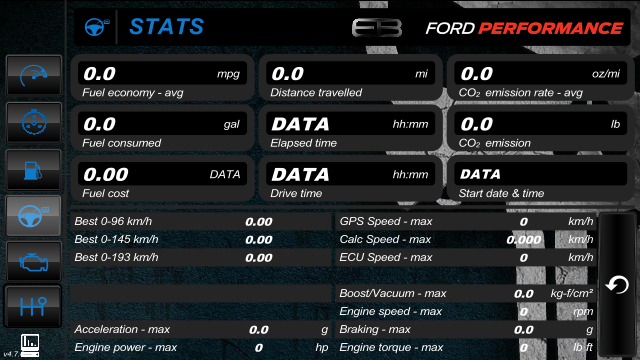640x360 pixels.
Task: Click the reset stats circular arrow
Action: pyautogui.click(x=617, y=284)
